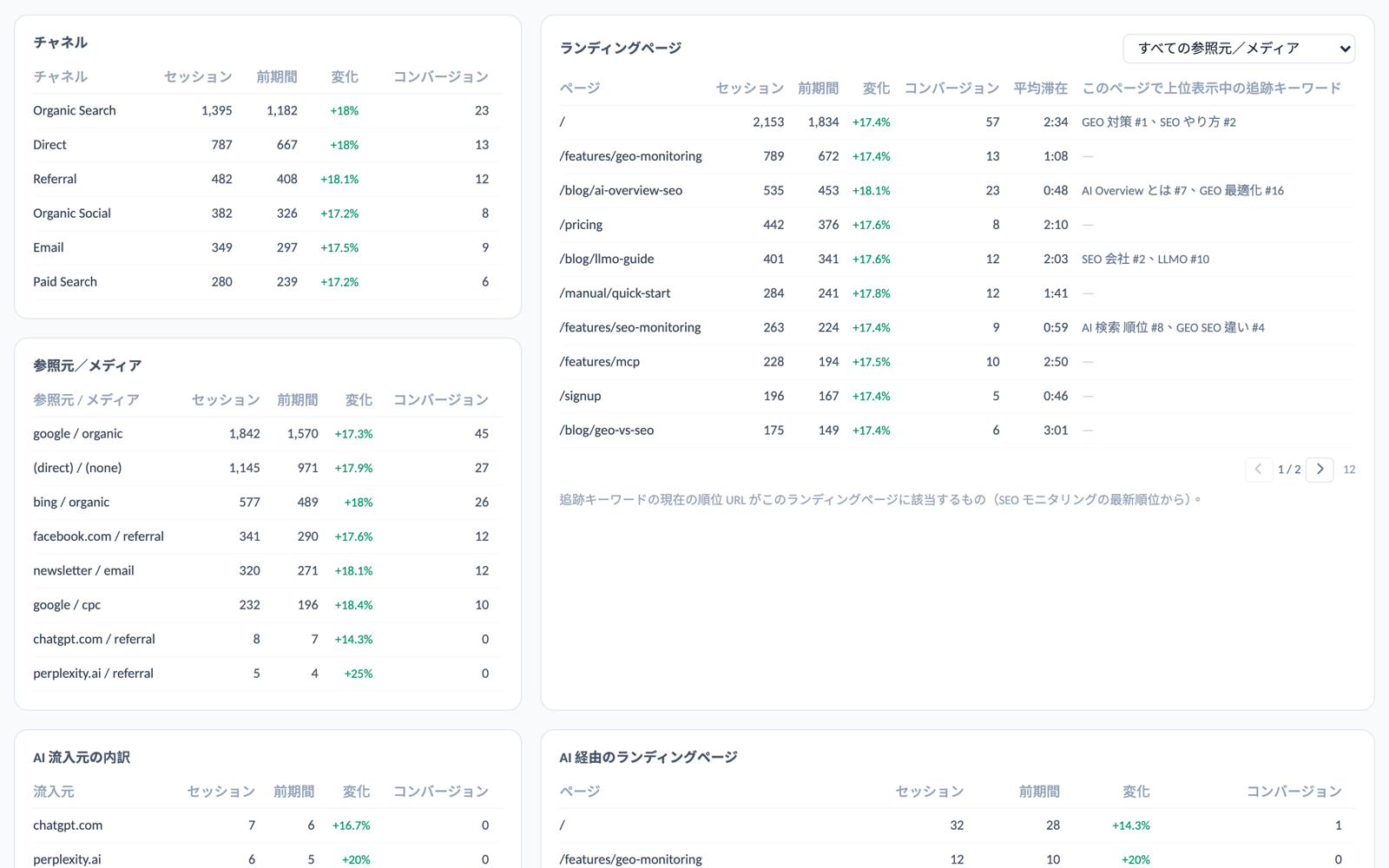This screenshot has width=1389, height=868.
Task: Click the Organic Social channel name
Action: [72, 214]
